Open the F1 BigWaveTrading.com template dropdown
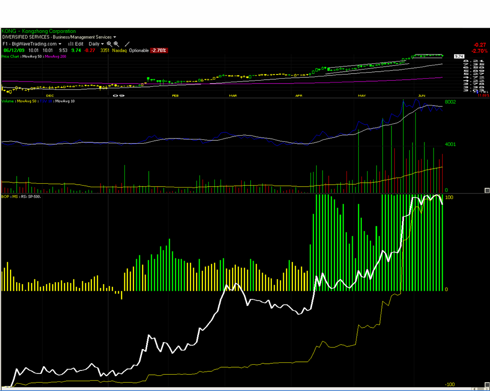 tap(32, 44)
